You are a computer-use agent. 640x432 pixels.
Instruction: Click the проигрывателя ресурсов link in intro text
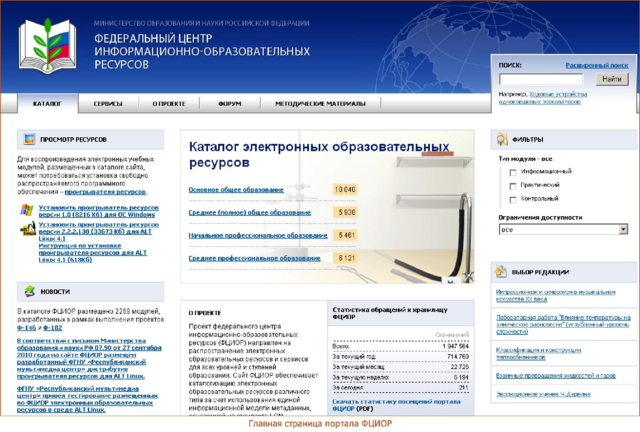(x=105, y=192)
